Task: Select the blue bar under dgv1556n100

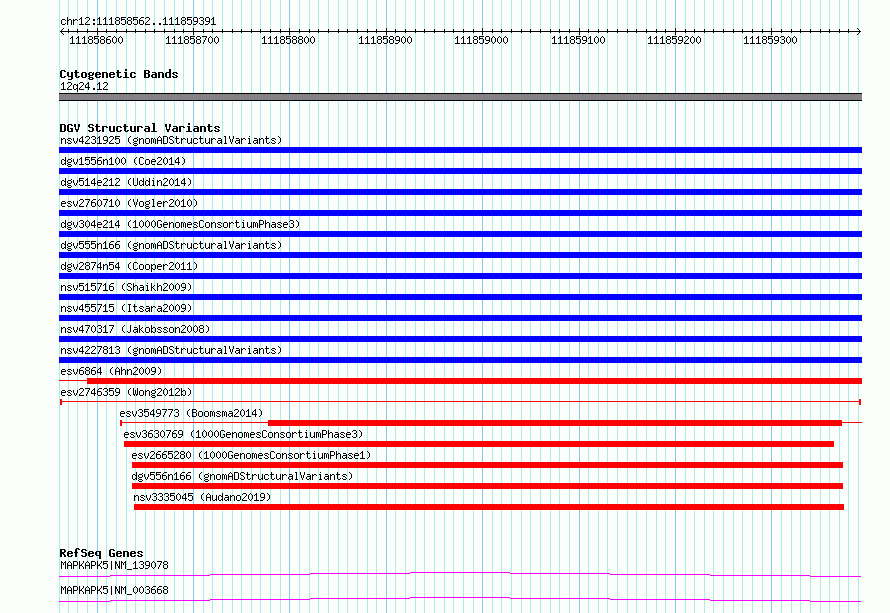Action: 460,171
